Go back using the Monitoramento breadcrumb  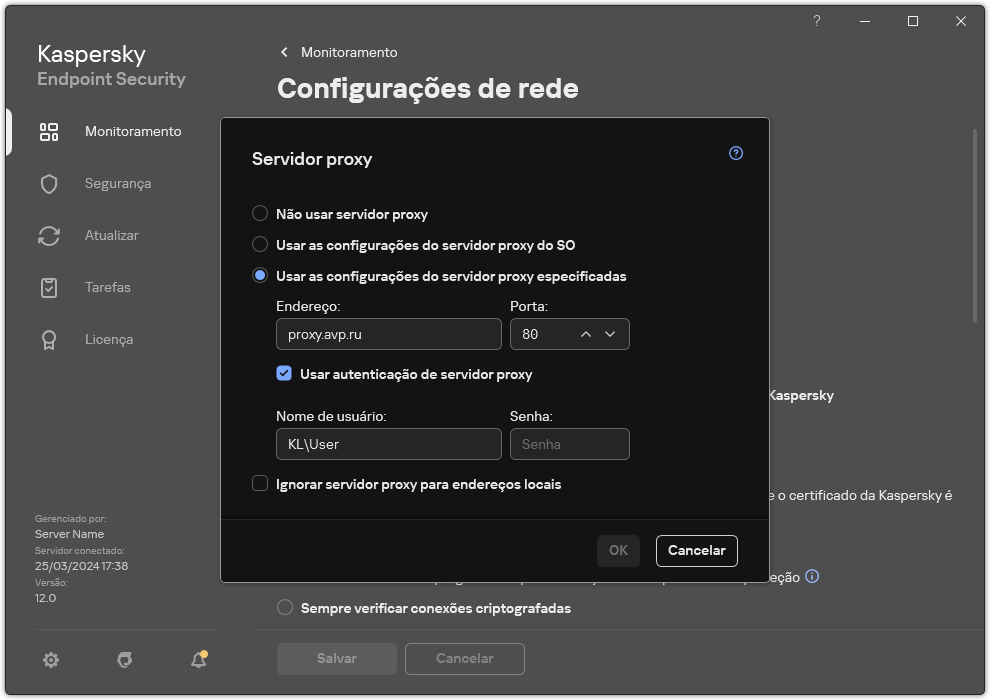pos(340,52)
